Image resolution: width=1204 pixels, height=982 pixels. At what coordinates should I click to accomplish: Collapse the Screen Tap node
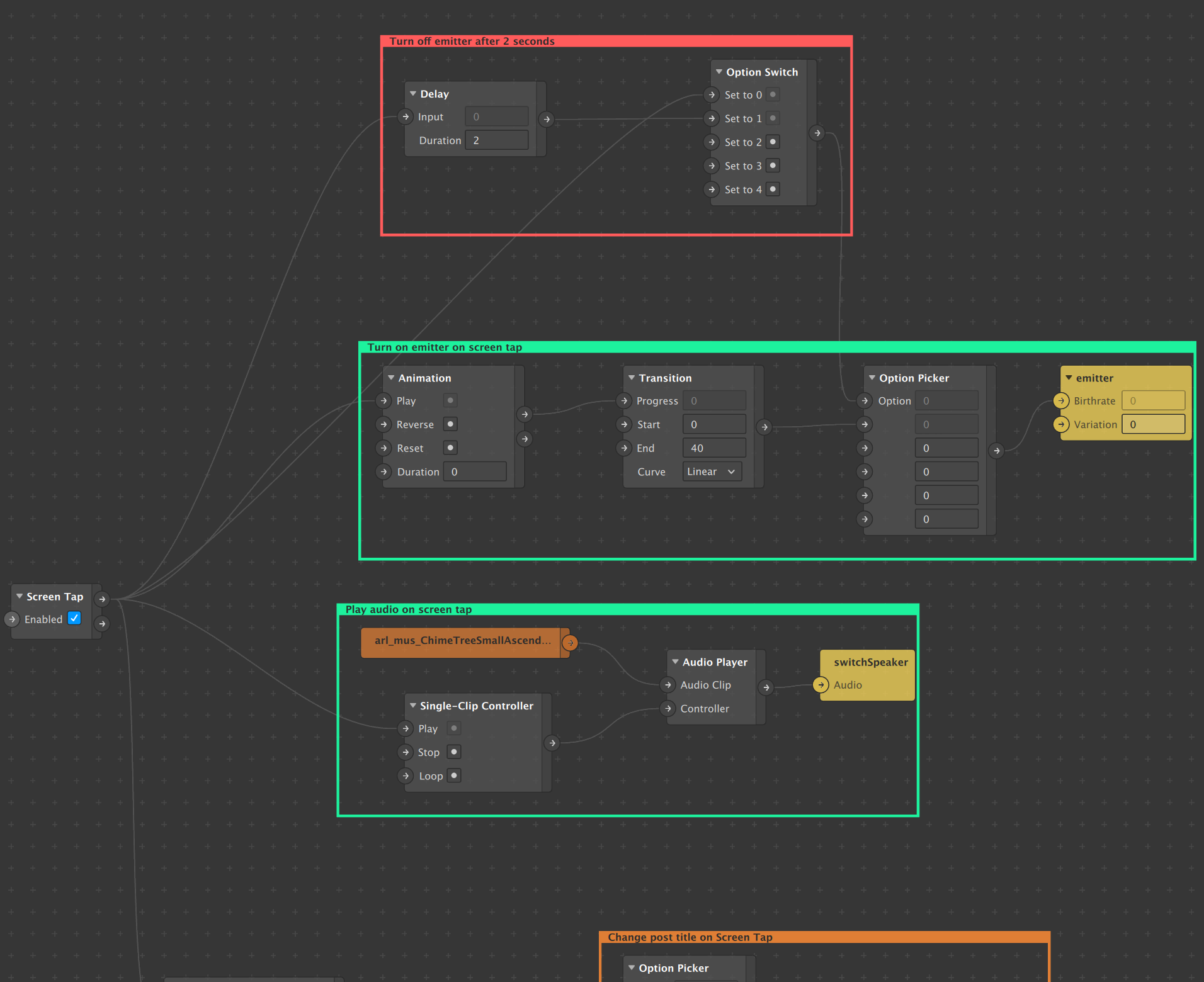click(20, 596)
